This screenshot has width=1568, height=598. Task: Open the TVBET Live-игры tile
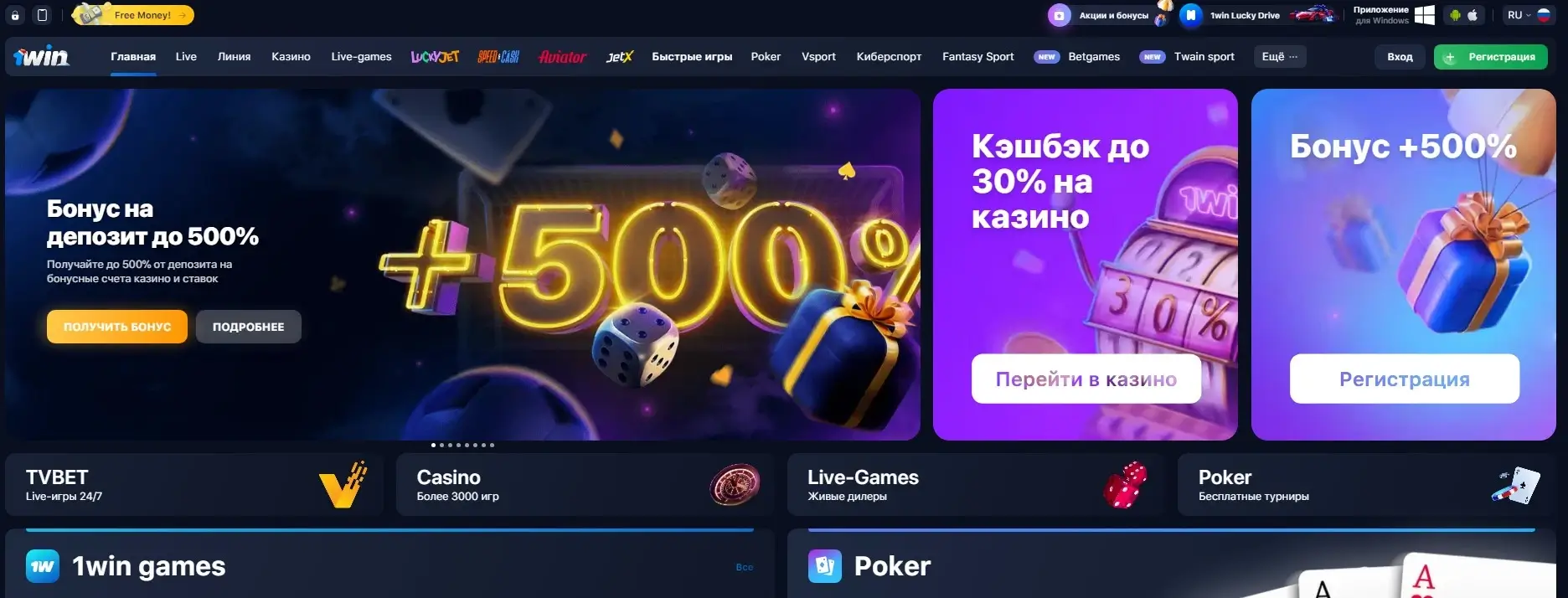(193, 485)
